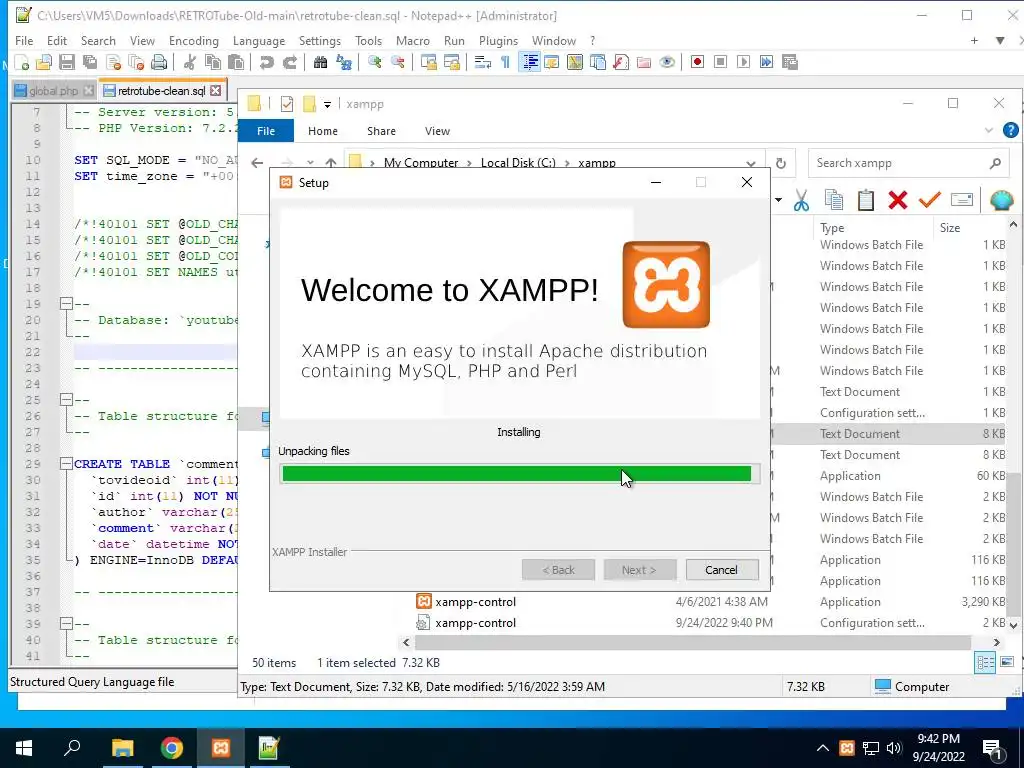Viewport: 1024px width, 768px height.
Task: Open the Macro menu in Notepad++
Action: [x=412, y=40]
